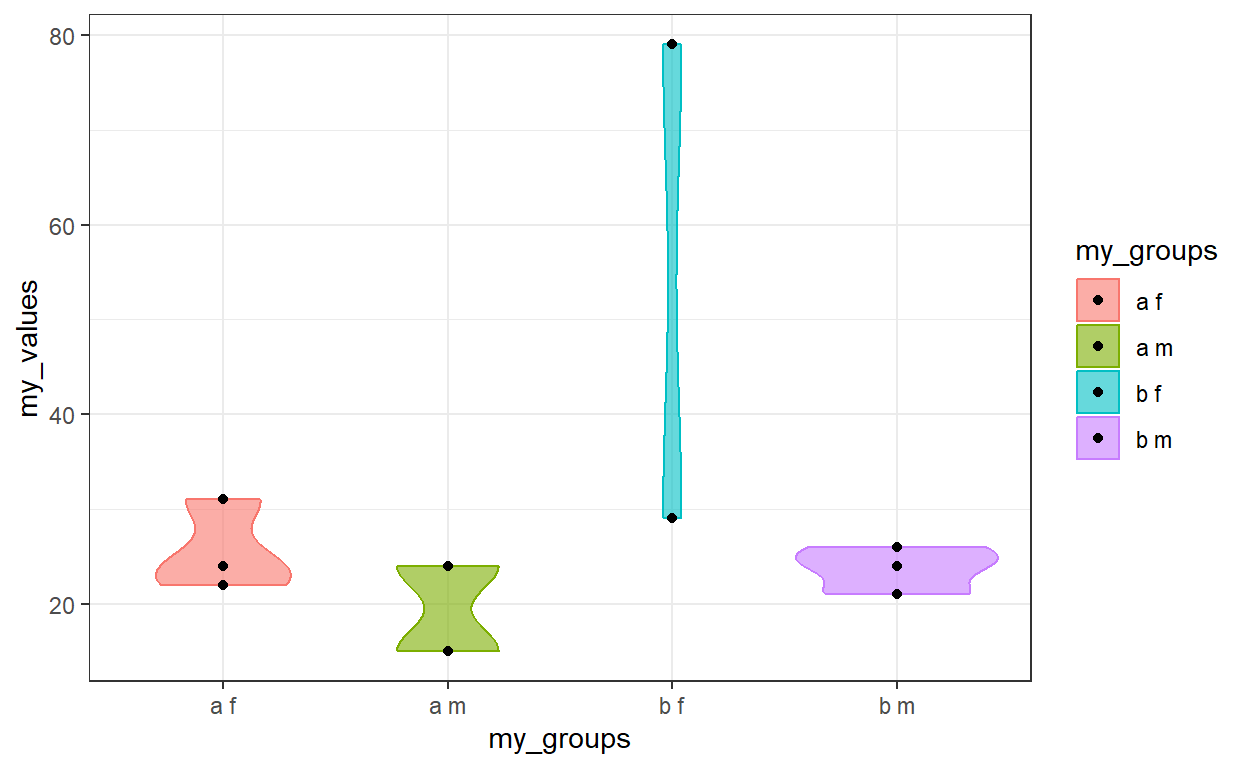Click the 'b f' bottom point at 29
Image resolution: width=1248 pixels, height=768 pixels.
672,518
